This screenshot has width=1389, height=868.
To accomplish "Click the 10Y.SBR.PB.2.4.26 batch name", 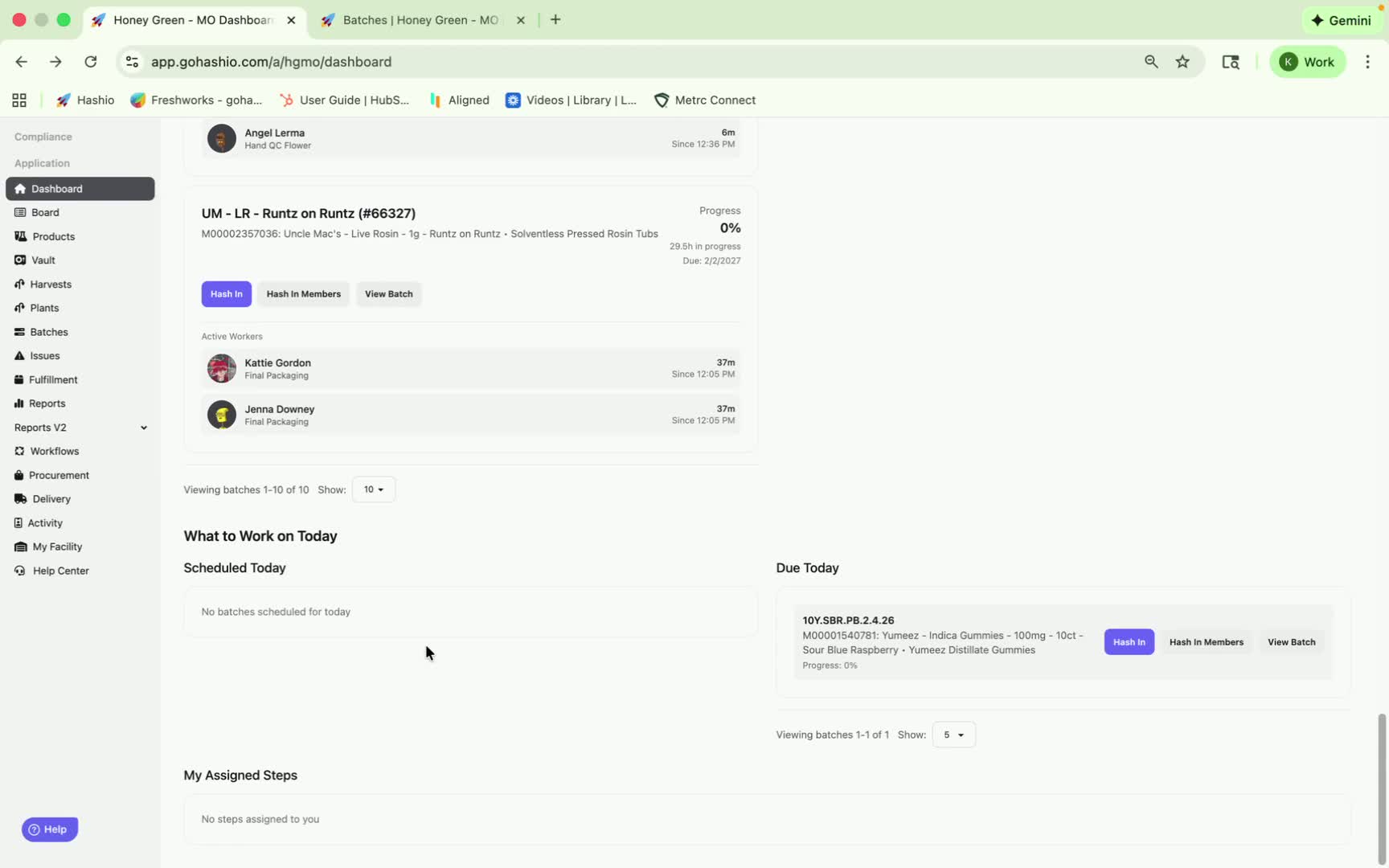I will tap(848, 620).
